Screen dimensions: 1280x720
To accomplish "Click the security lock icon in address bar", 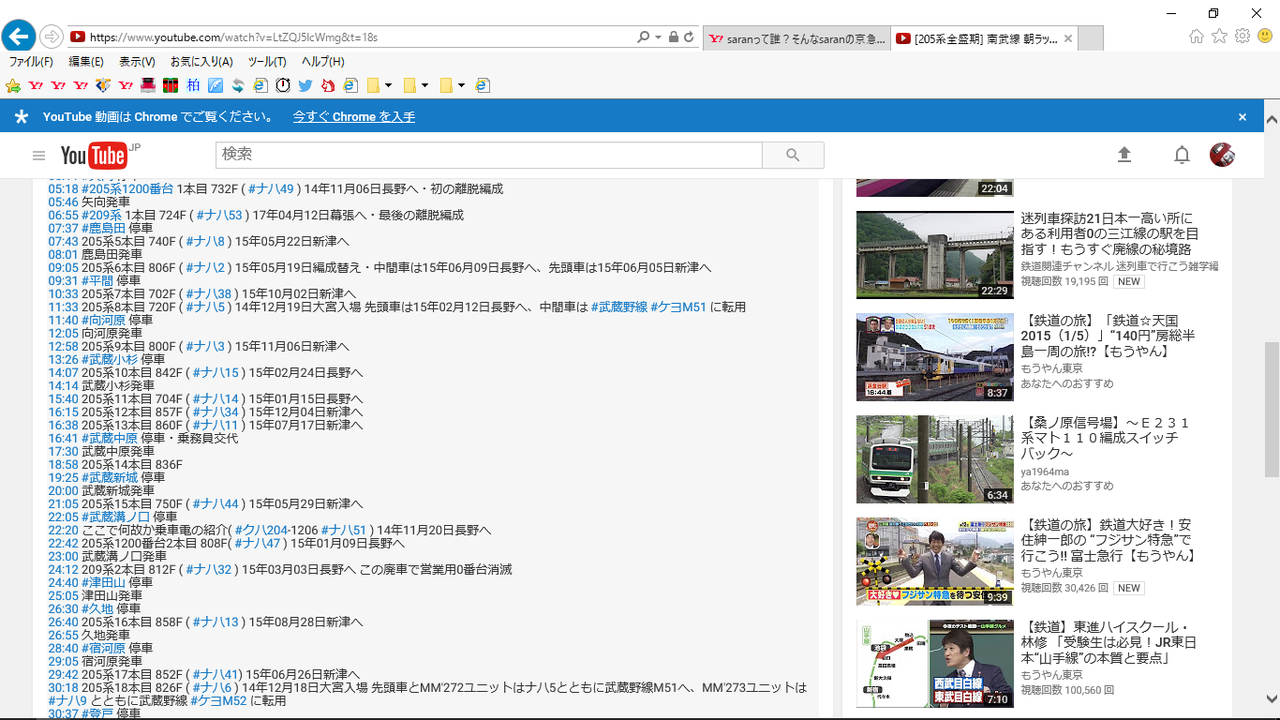I will coord(673,38).
